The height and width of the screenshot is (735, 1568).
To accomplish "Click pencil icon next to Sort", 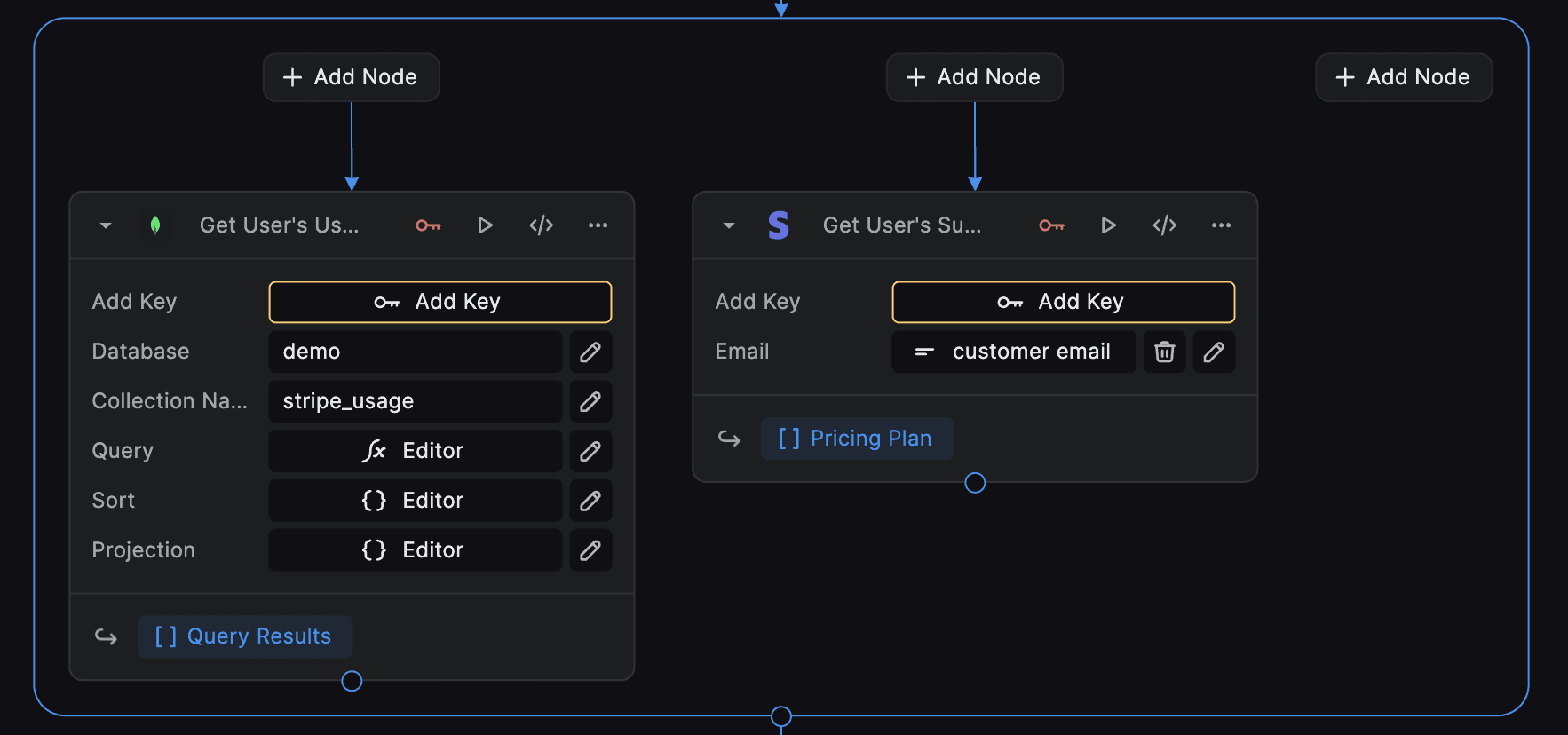I will pos(590,501).
